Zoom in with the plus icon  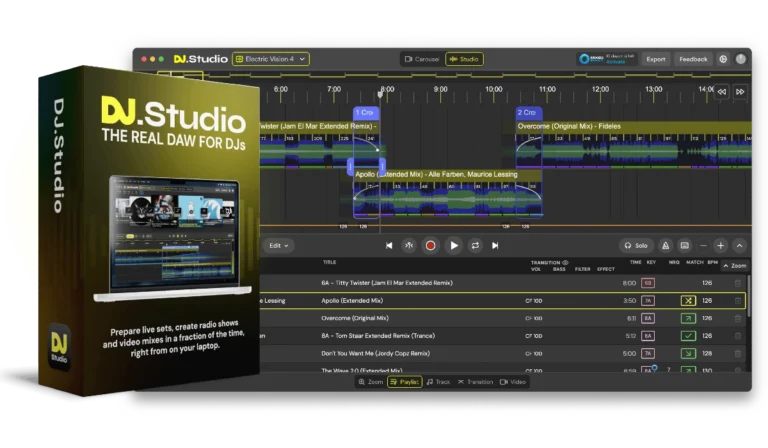(x=720, y=246)
